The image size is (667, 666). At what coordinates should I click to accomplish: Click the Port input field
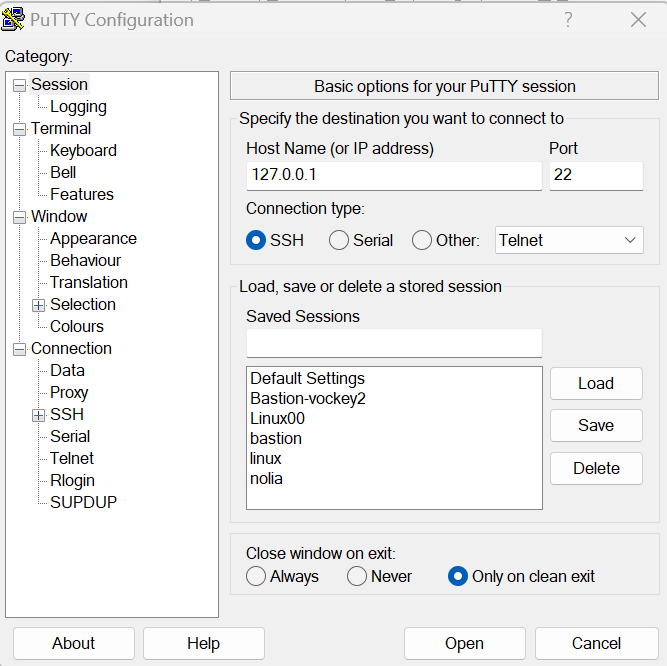click(x=596, y=176)
